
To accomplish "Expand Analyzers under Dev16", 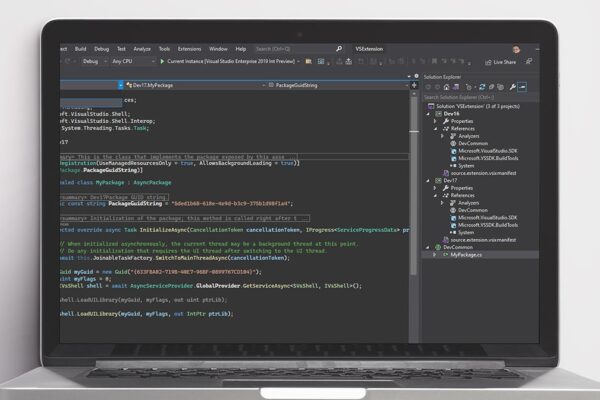I will [x=442, y=136].
